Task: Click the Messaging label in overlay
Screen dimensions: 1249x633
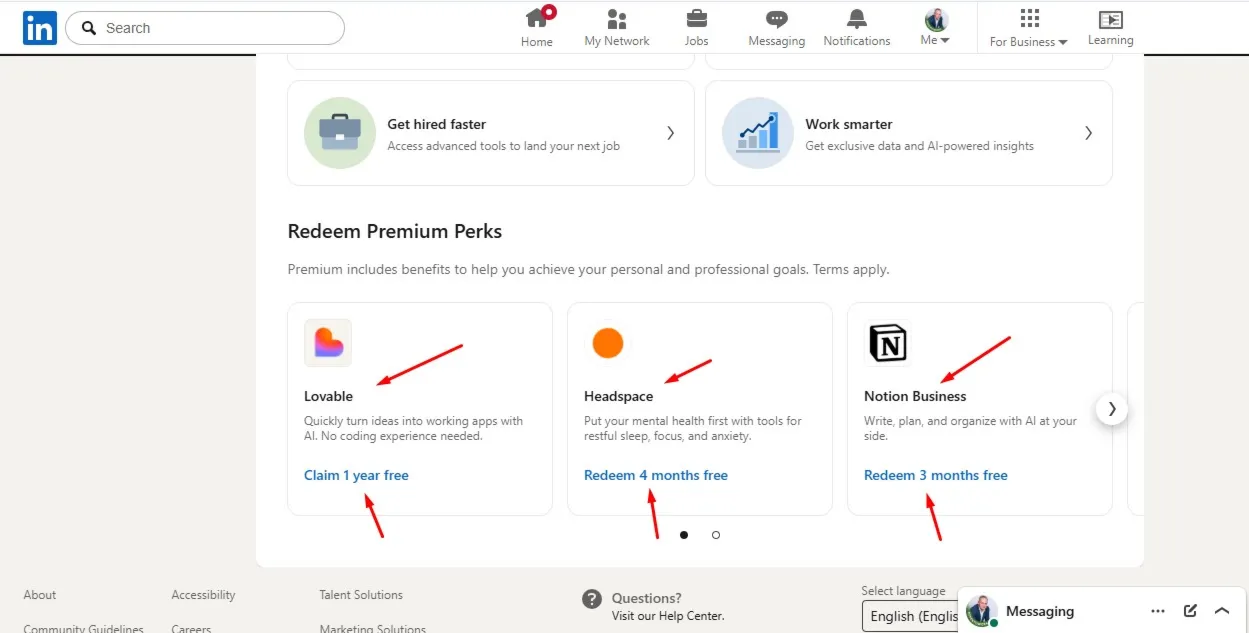Action: 1040,611
